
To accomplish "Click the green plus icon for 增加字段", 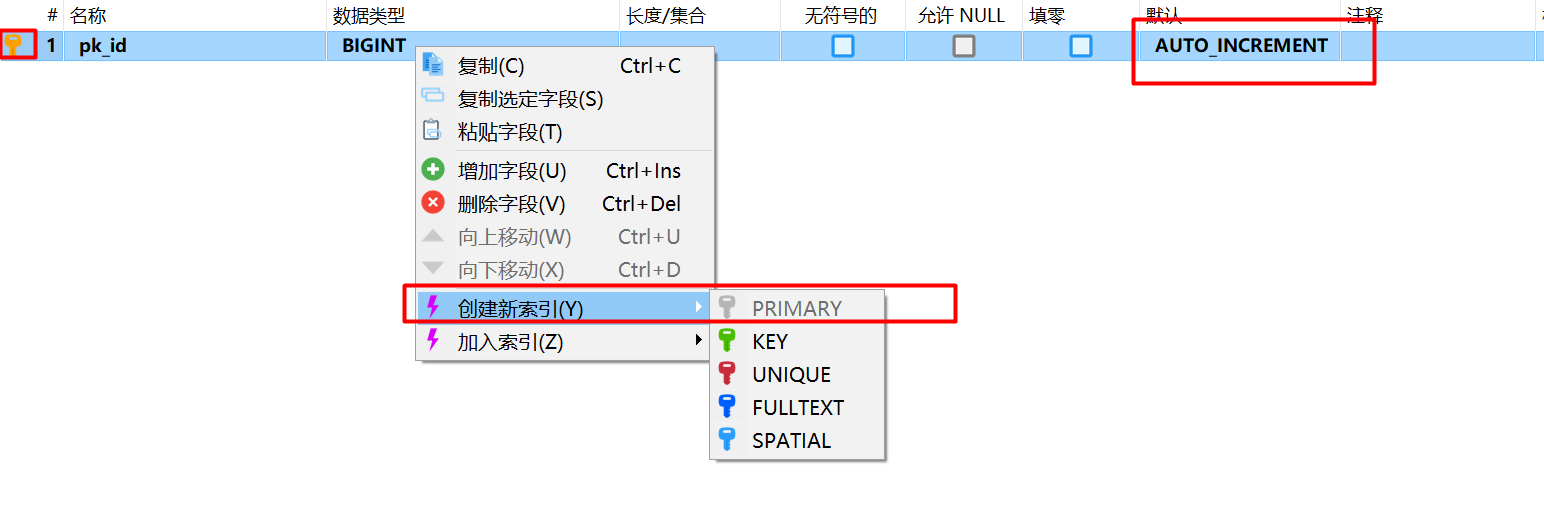I will 433,170.
